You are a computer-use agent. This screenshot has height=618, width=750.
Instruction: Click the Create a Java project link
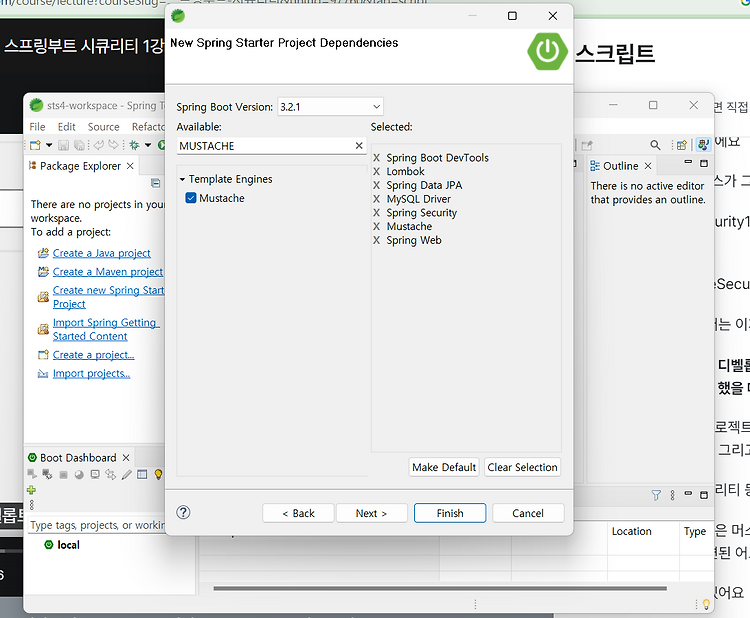coord(101,253)
